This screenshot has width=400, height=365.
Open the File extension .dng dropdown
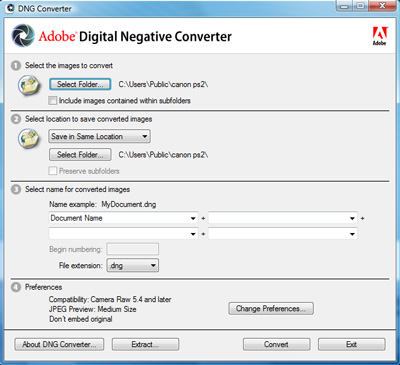point(133,266)
